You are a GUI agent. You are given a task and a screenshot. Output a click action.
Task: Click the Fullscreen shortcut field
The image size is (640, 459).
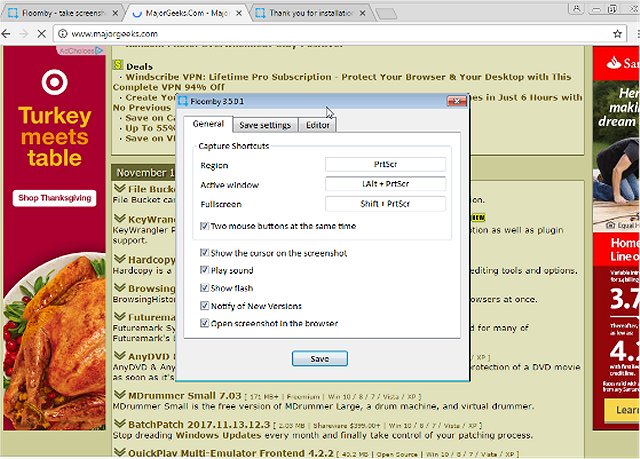tap(385, 203)
